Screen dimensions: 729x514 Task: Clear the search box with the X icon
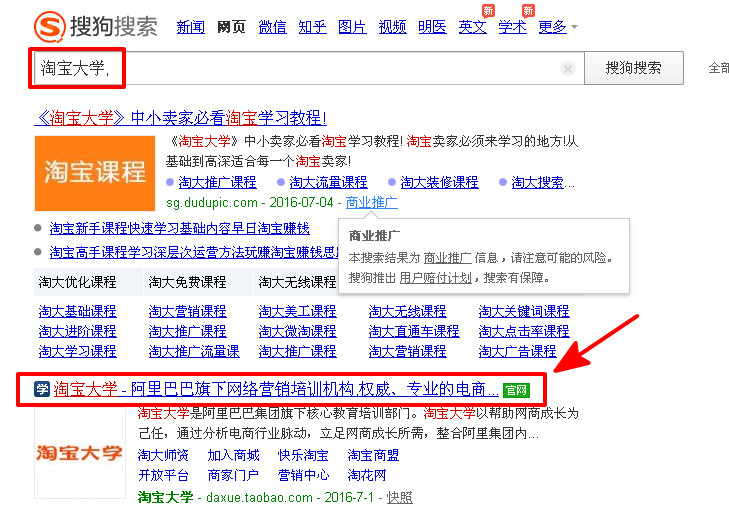(567, 69)
